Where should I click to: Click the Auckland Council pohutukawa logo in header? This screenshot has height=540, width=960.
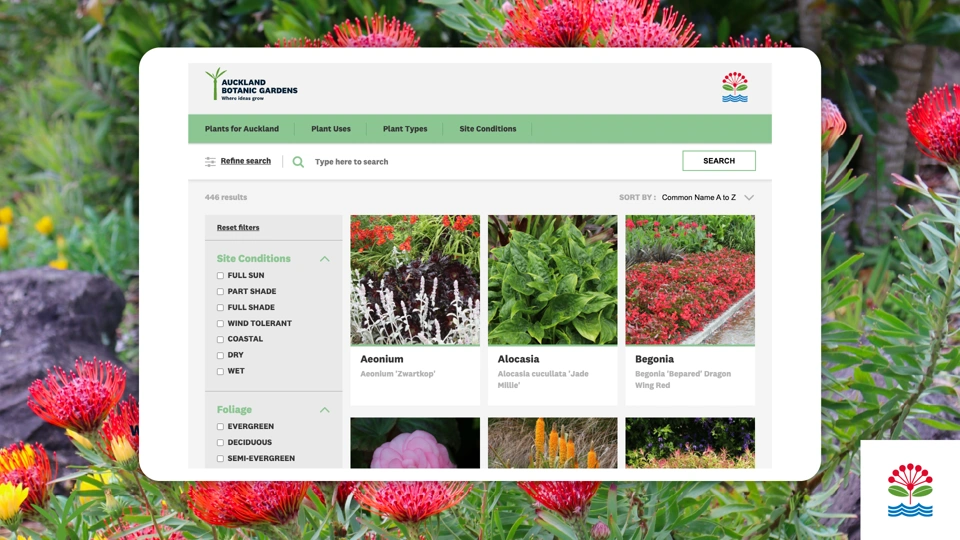(735, 87)
